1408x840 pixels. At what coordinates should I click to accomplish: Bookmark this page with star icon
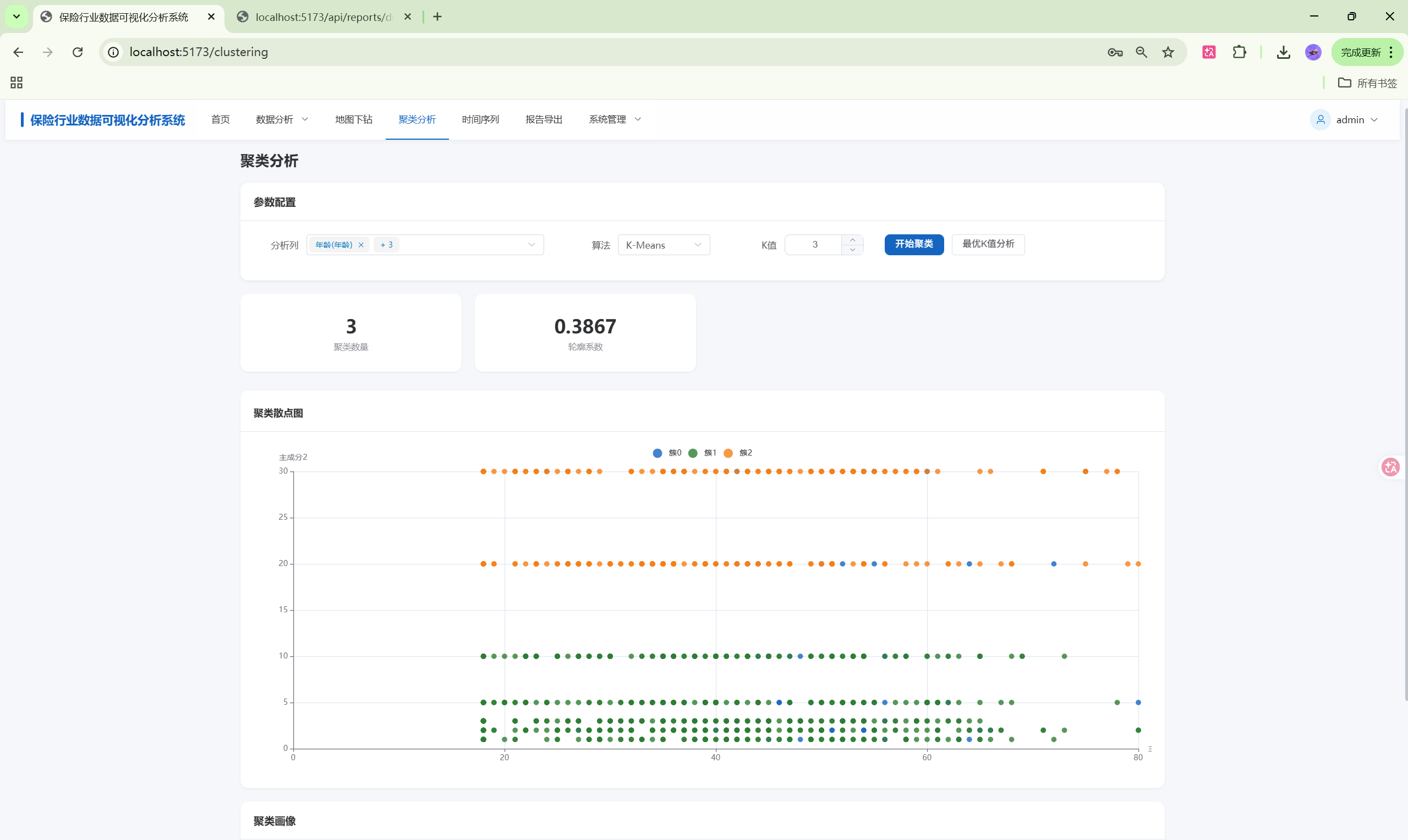coord(1168,52)
